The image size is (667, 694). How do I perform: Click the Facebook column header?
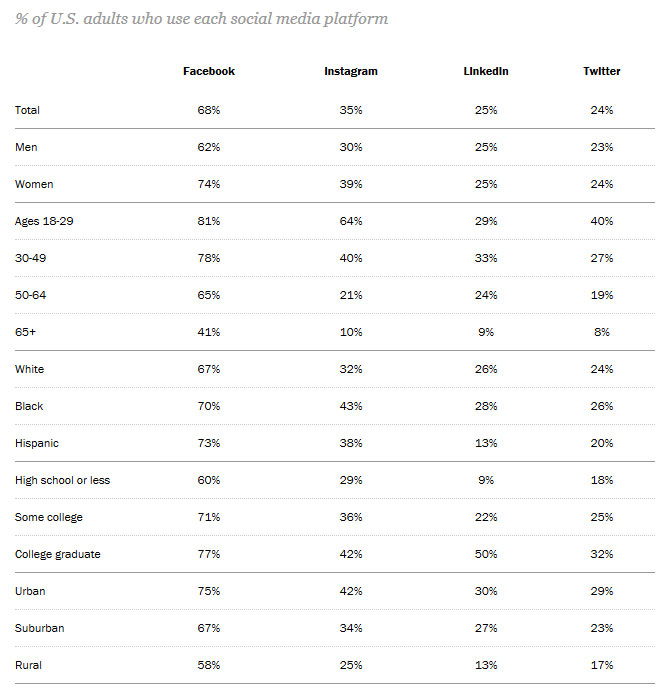tap(208, 71)
